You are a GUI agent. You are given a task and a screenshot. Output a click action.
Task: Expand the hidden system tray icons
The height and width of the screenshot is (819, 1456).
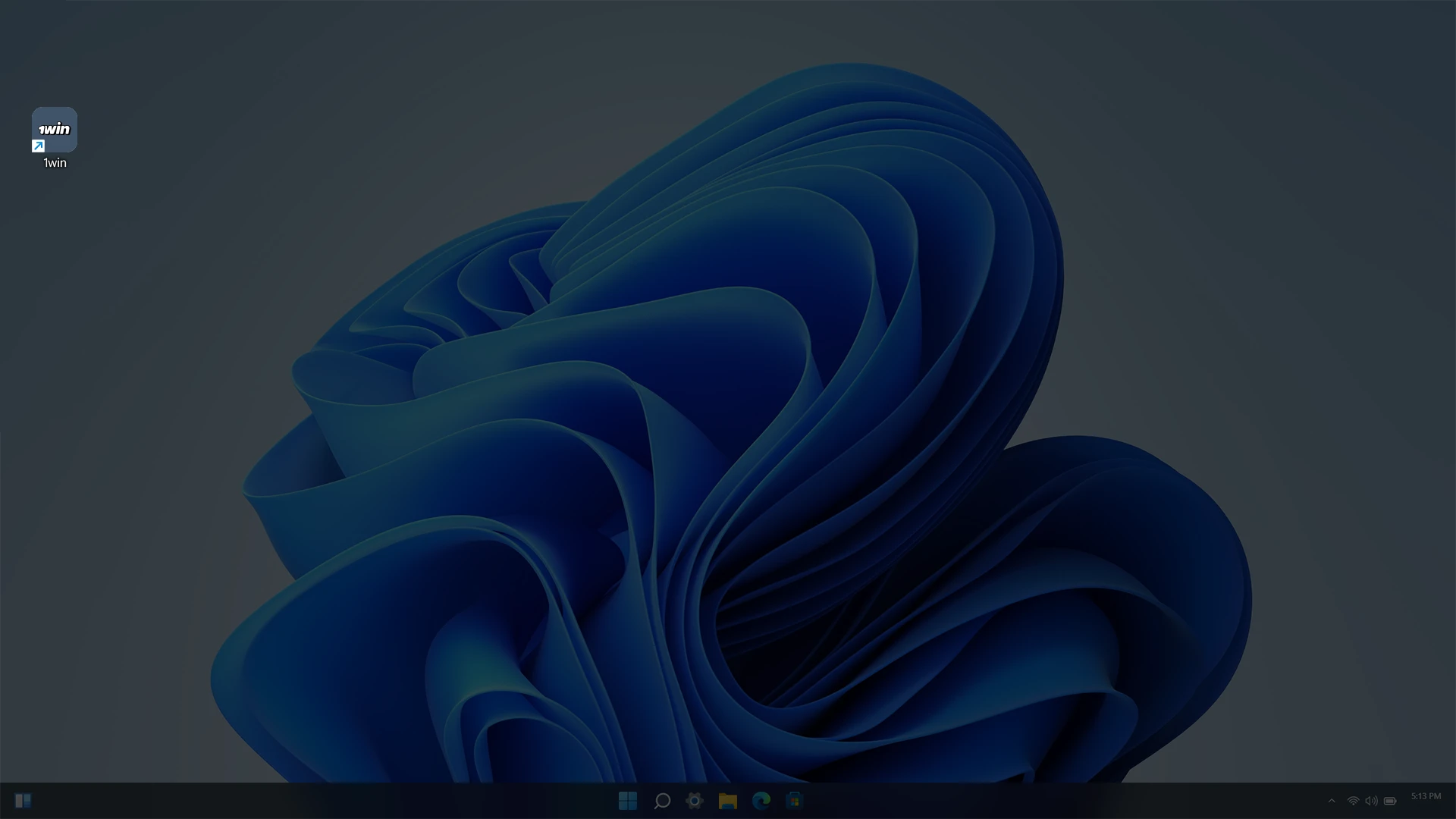point(1332,801)
